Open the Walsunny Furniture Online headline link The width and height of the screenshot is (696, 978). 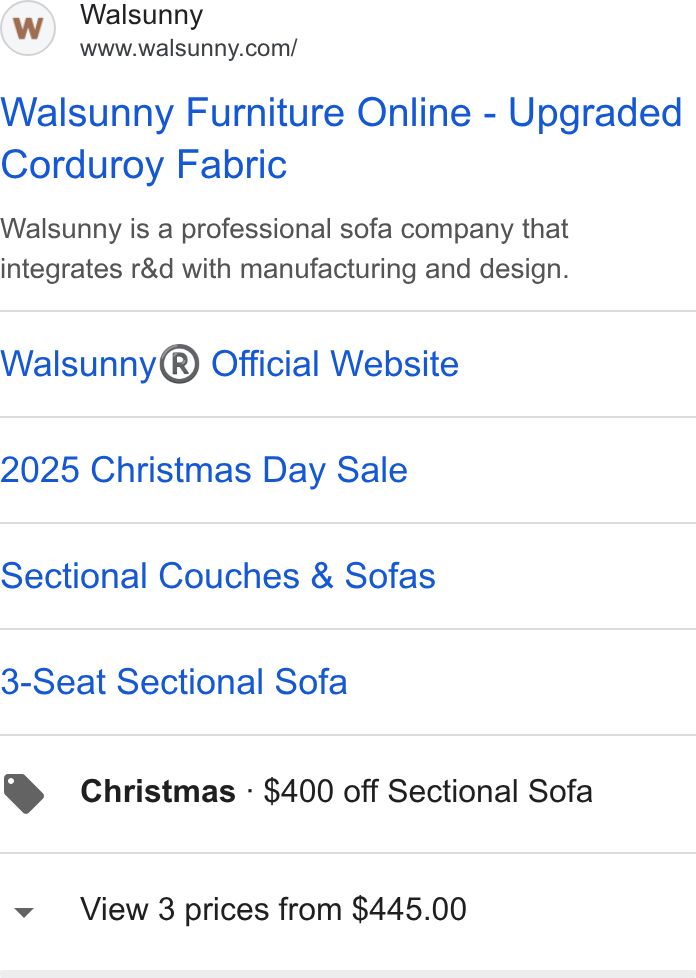pyautogui.click(x=342, y=138)
